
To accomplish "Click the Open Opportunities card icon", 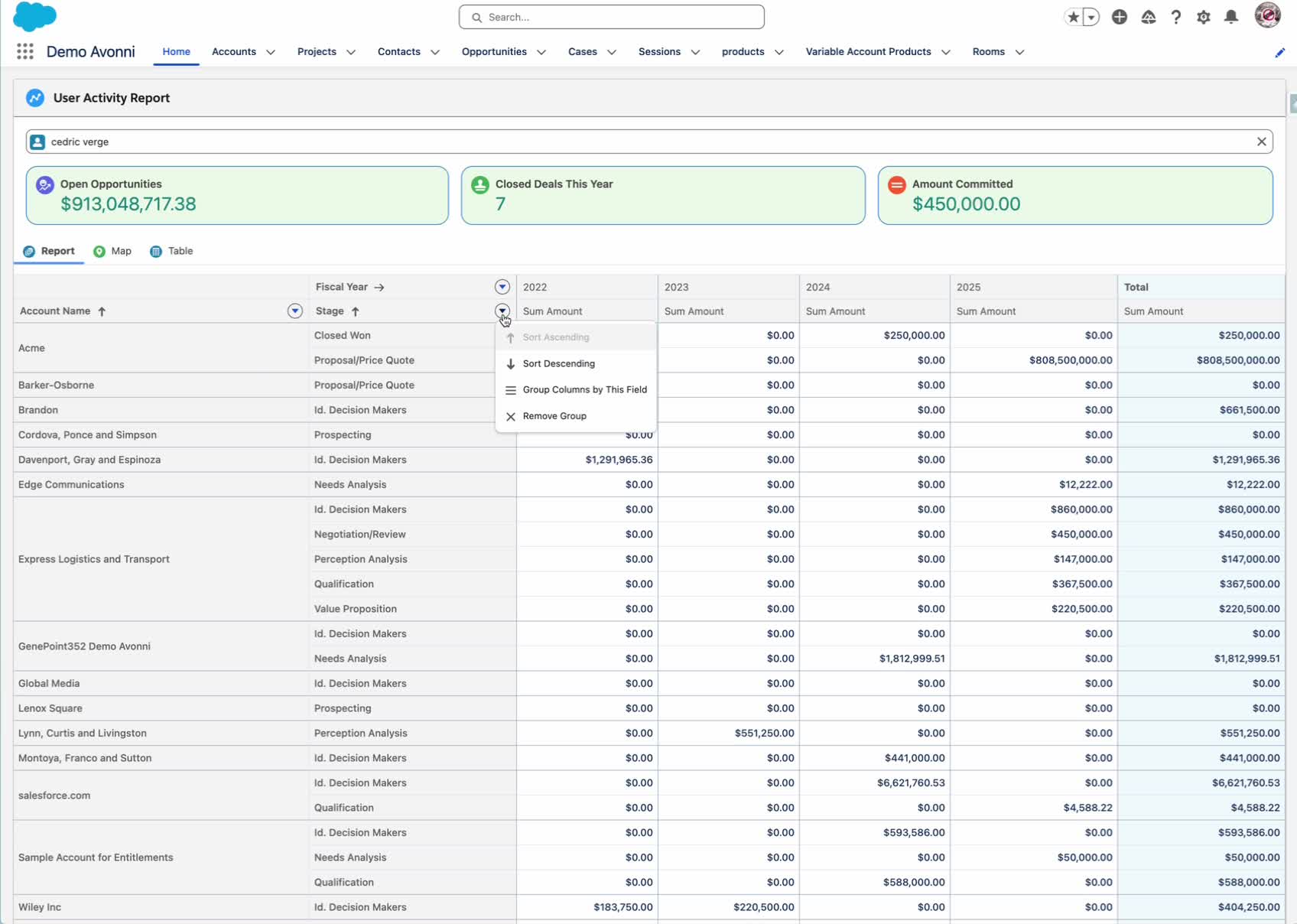I will [45, 184].
